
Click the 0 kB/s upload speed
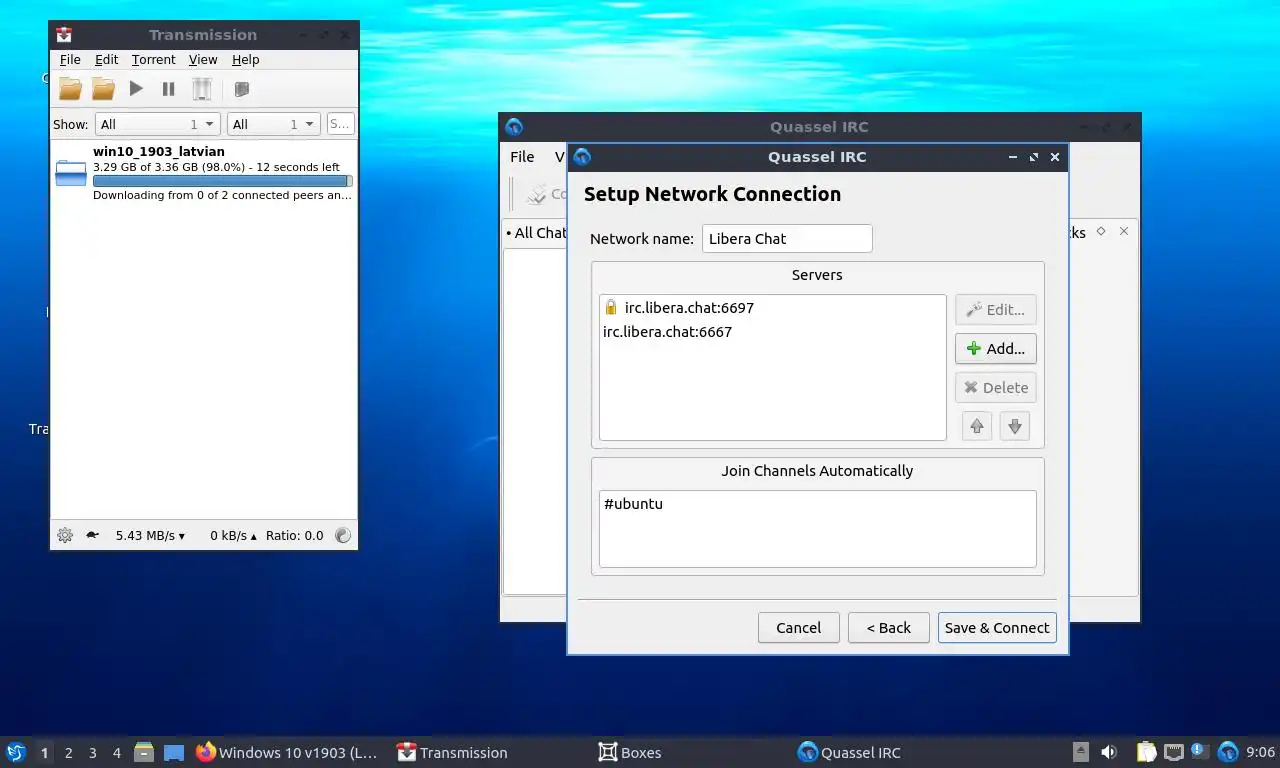pyautogui.click(x=233, y=536)
